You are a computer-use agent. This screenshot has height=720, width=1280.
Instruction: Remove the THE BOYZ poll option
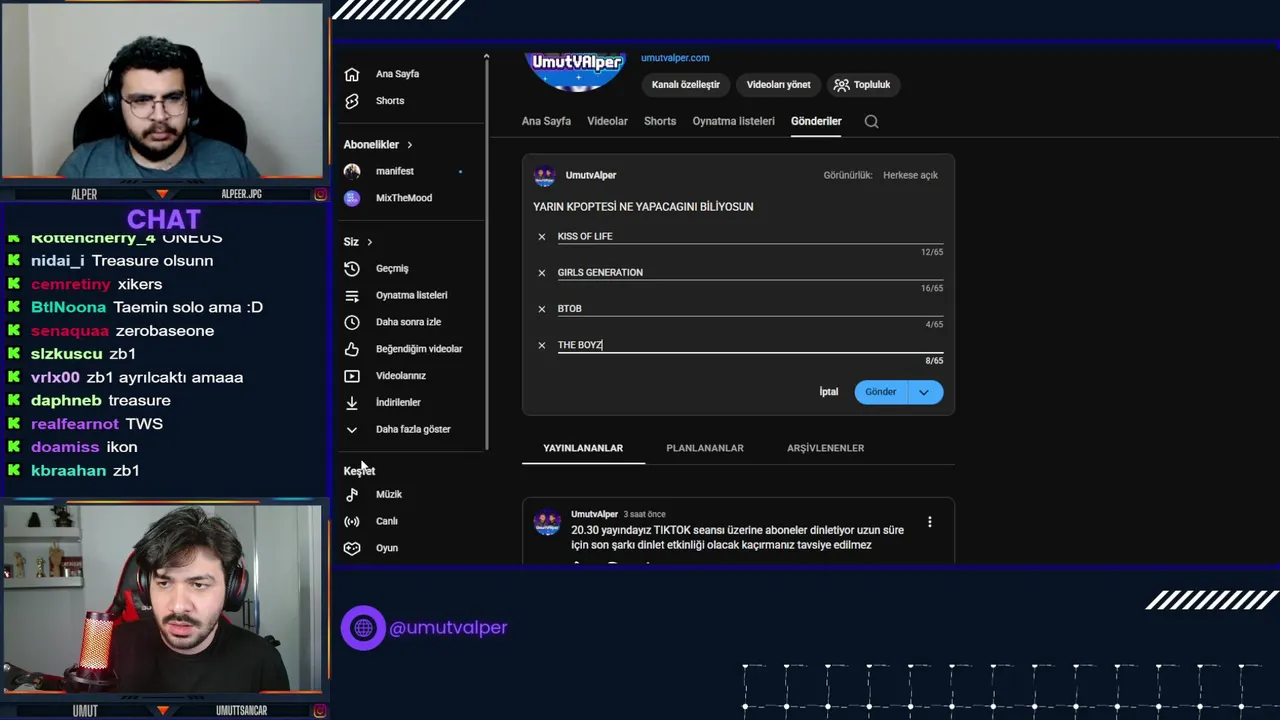[x=542, y=345]
